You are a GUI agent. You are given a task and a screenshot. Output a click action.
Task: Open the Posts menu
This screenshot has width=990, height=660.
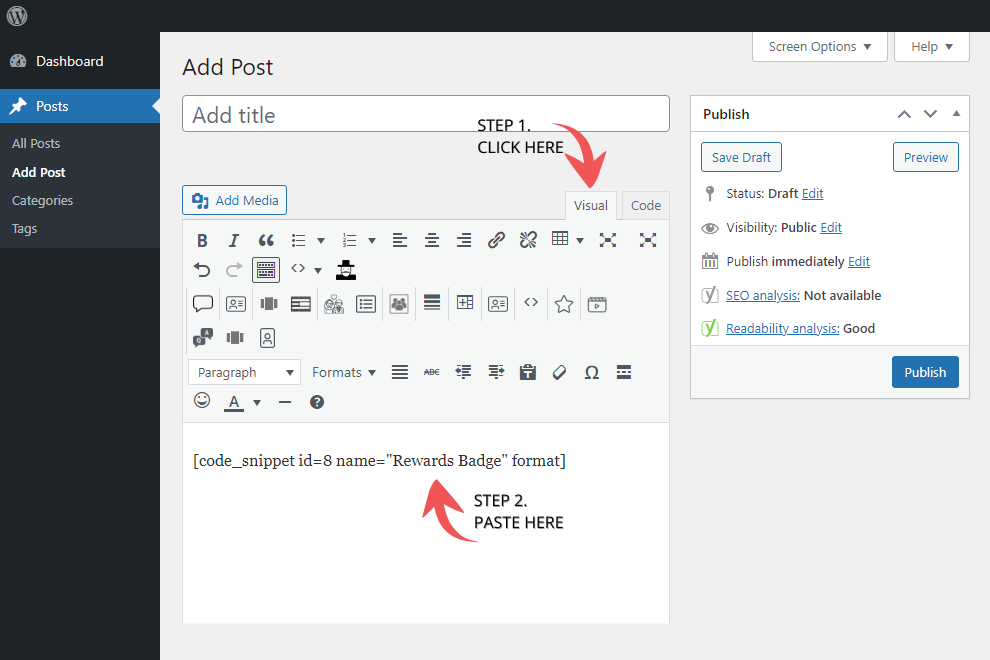pos(80,106)
